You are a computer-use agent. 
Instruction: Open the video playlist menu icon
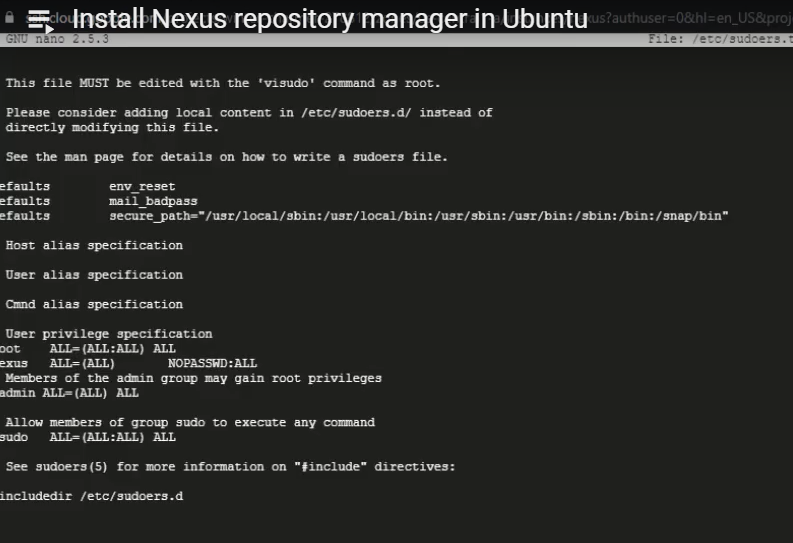[40, 21]
